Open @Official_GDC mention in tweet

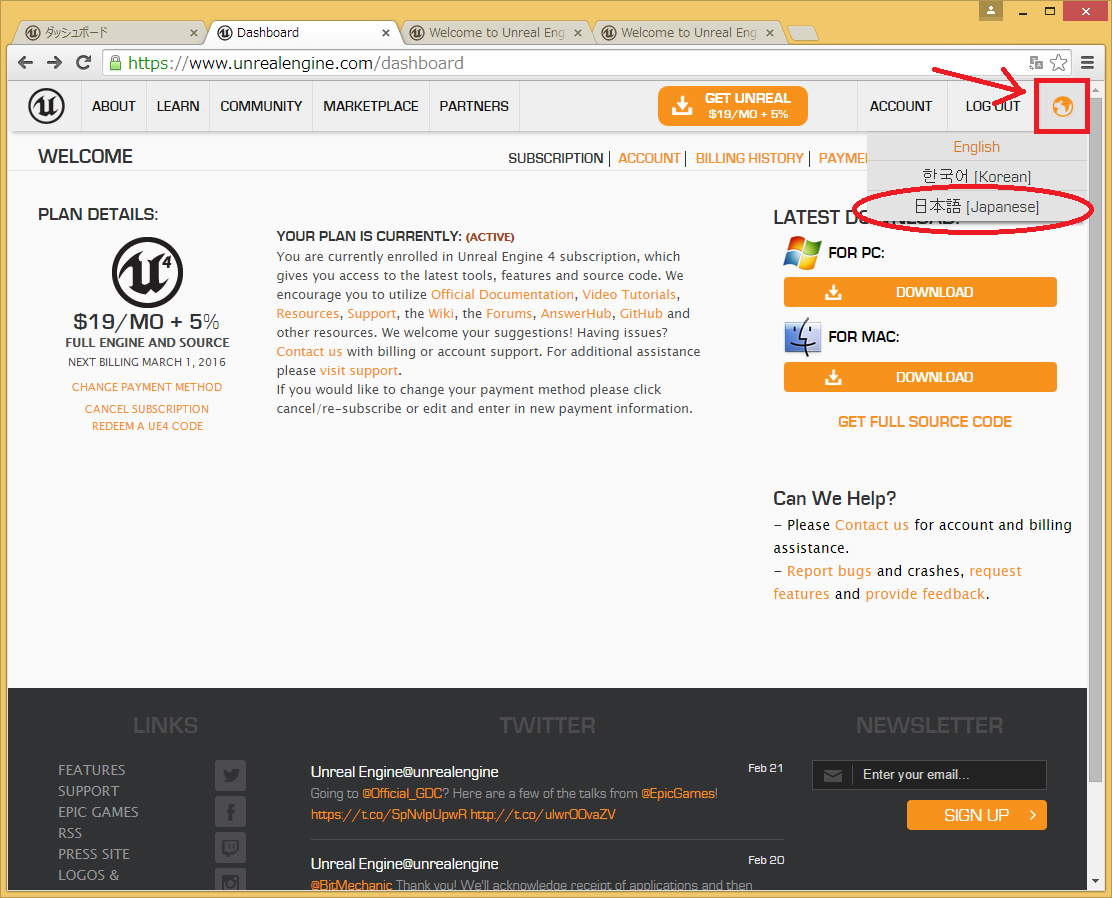(x=402, y=794)
